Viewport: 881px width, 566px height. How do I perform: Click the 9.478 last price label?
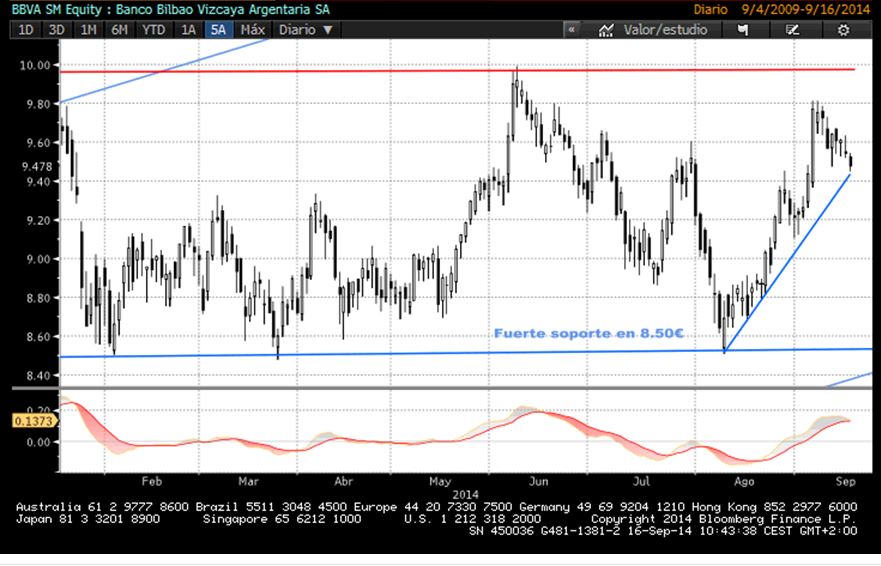click(x=37, y=166)
